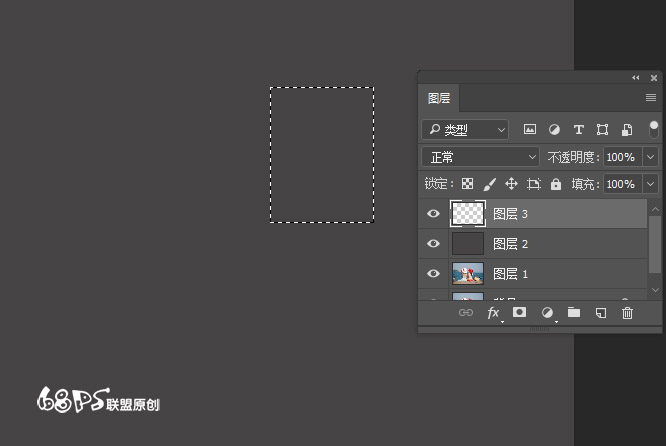The height and width of the screenshot is (446, 666).
Task: Add a layer mask
Action: point(520,313)
